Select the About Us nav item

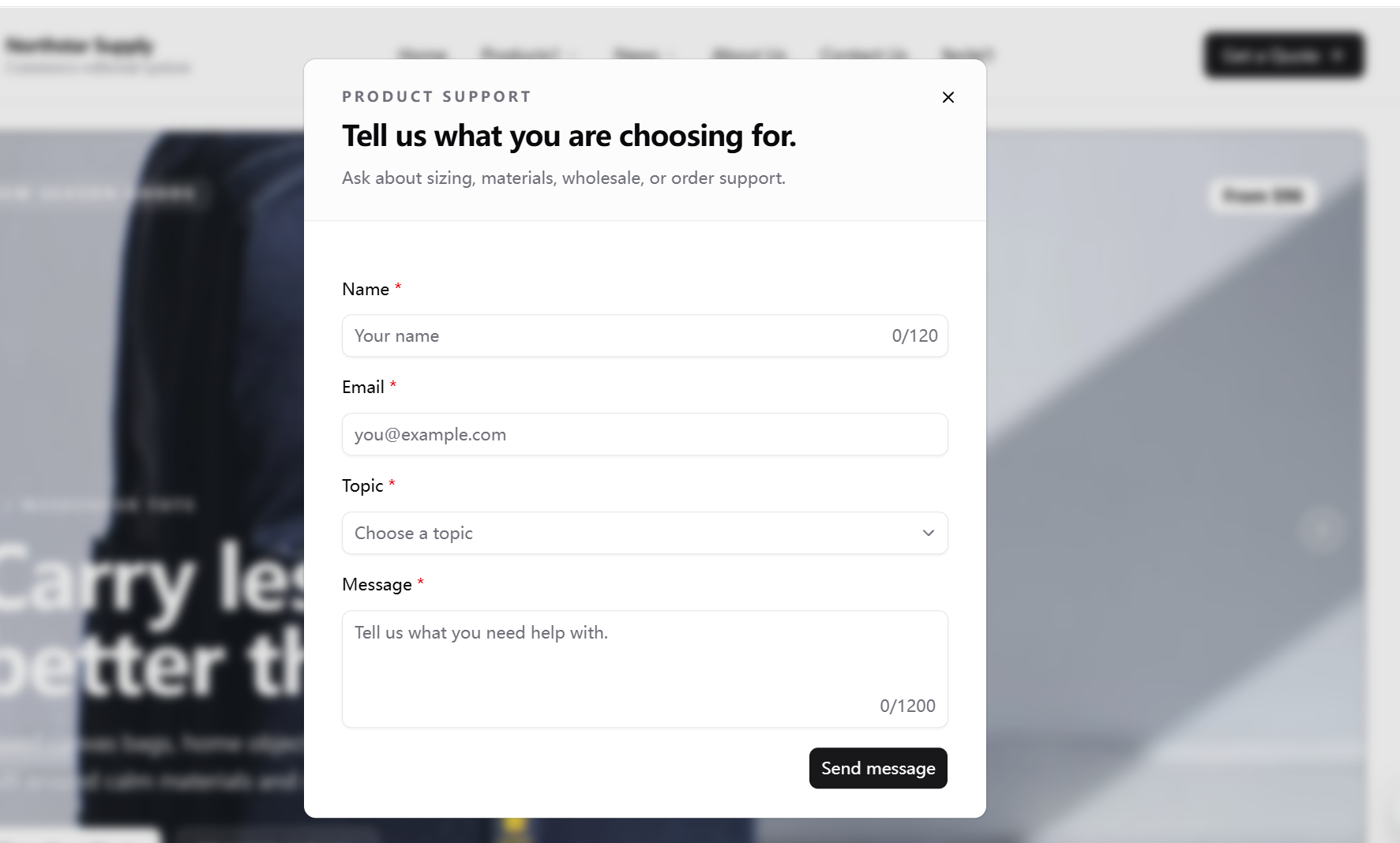(749, 54)
